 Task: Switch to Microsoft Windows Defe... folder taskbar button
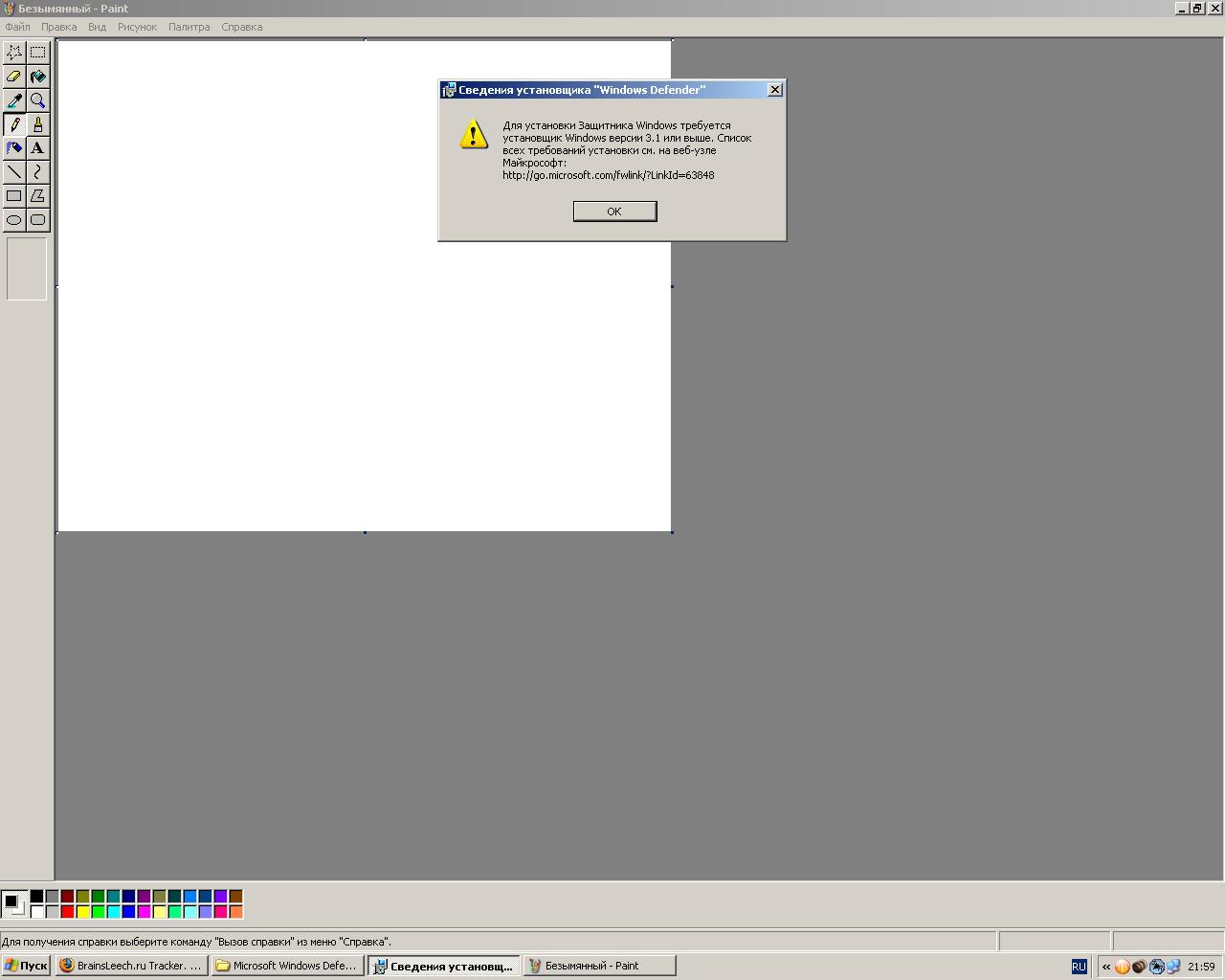287,966
